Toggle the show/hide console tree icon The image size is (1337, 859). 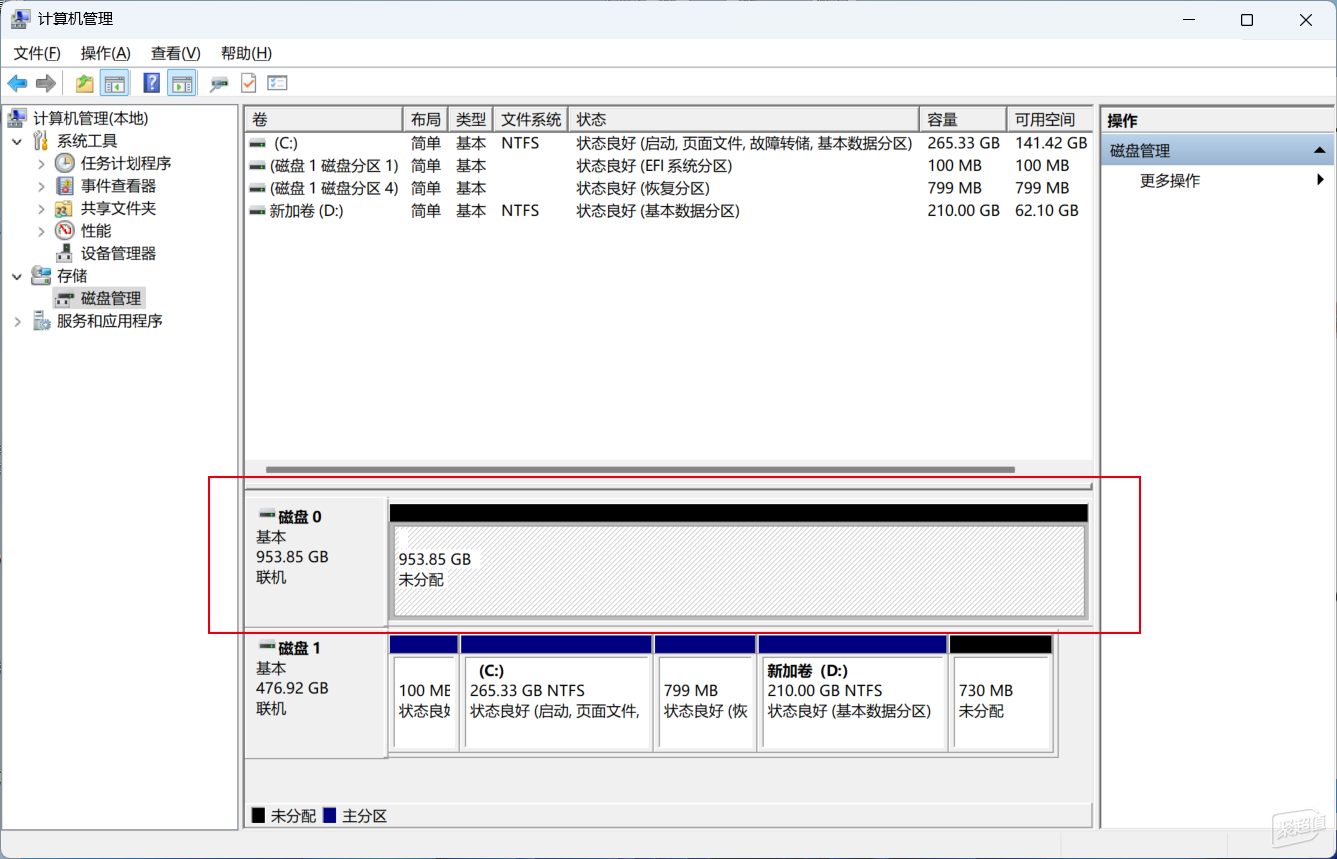[x=114, y=83]
